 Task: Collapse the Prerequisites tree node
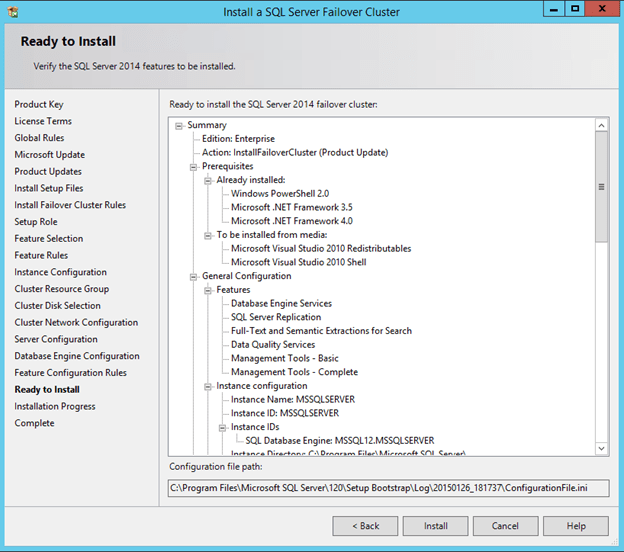click(194, 166)
